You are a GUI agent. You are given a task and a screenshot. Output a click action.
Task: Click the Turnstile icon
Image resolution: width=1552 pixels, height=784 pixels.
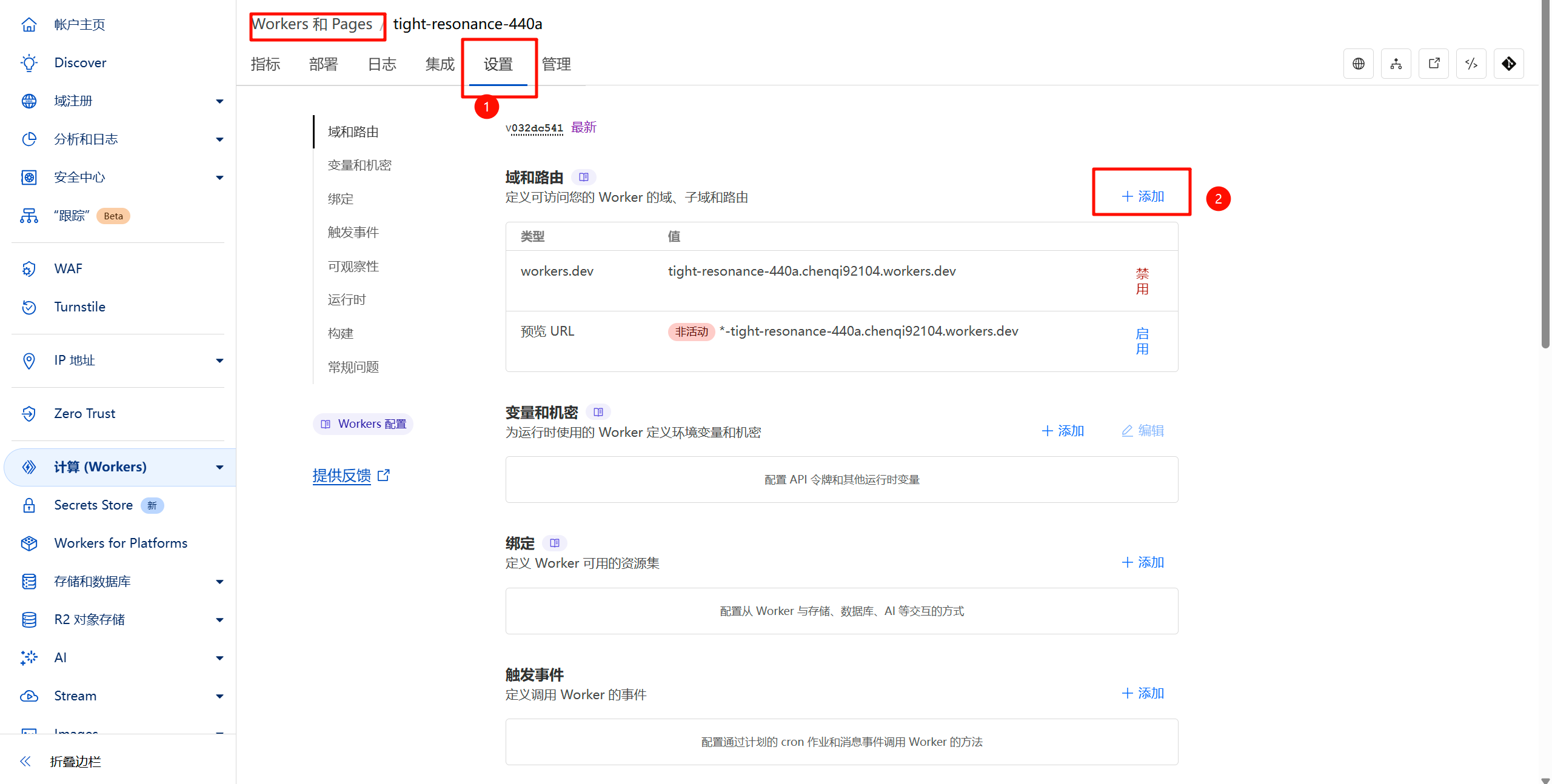coord(29,307)
